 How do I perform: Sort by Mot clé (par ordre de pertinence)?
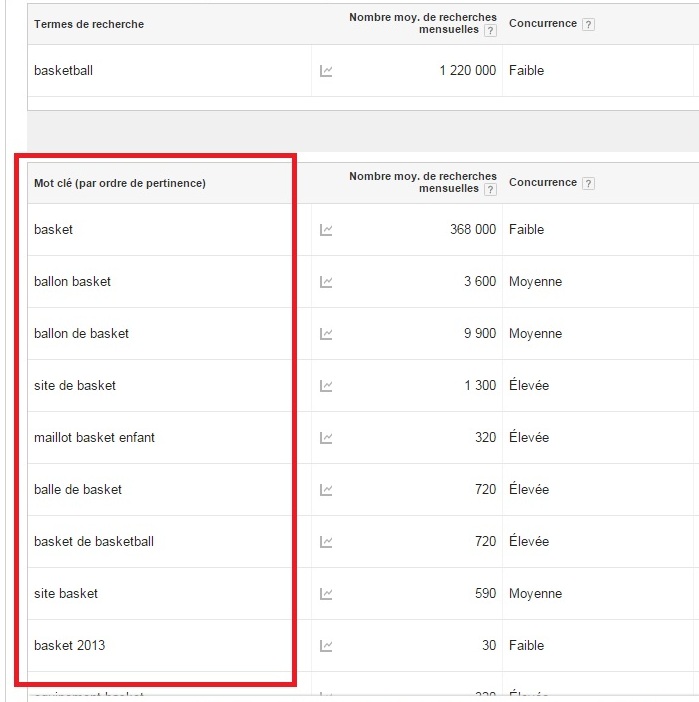[120, 183]
